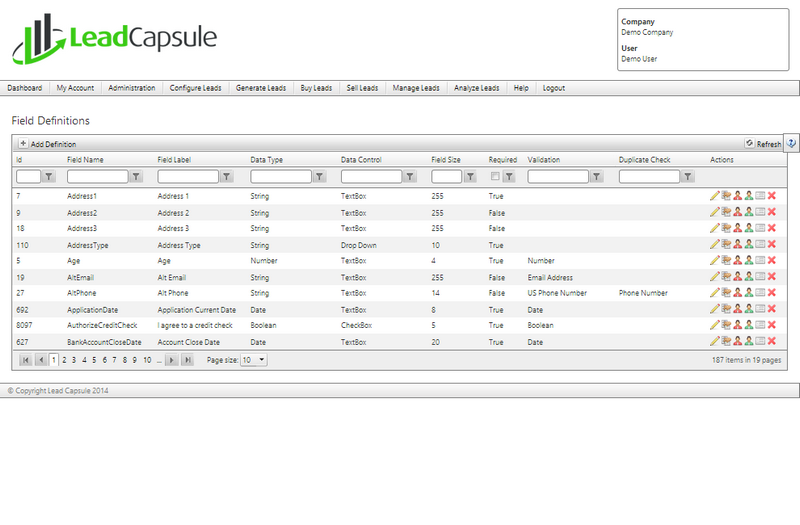The height and width of the screenshot is (525, 800).
Task: Open the Sell Leads menu
Action: pyautogui.click(x=362, y=88)
